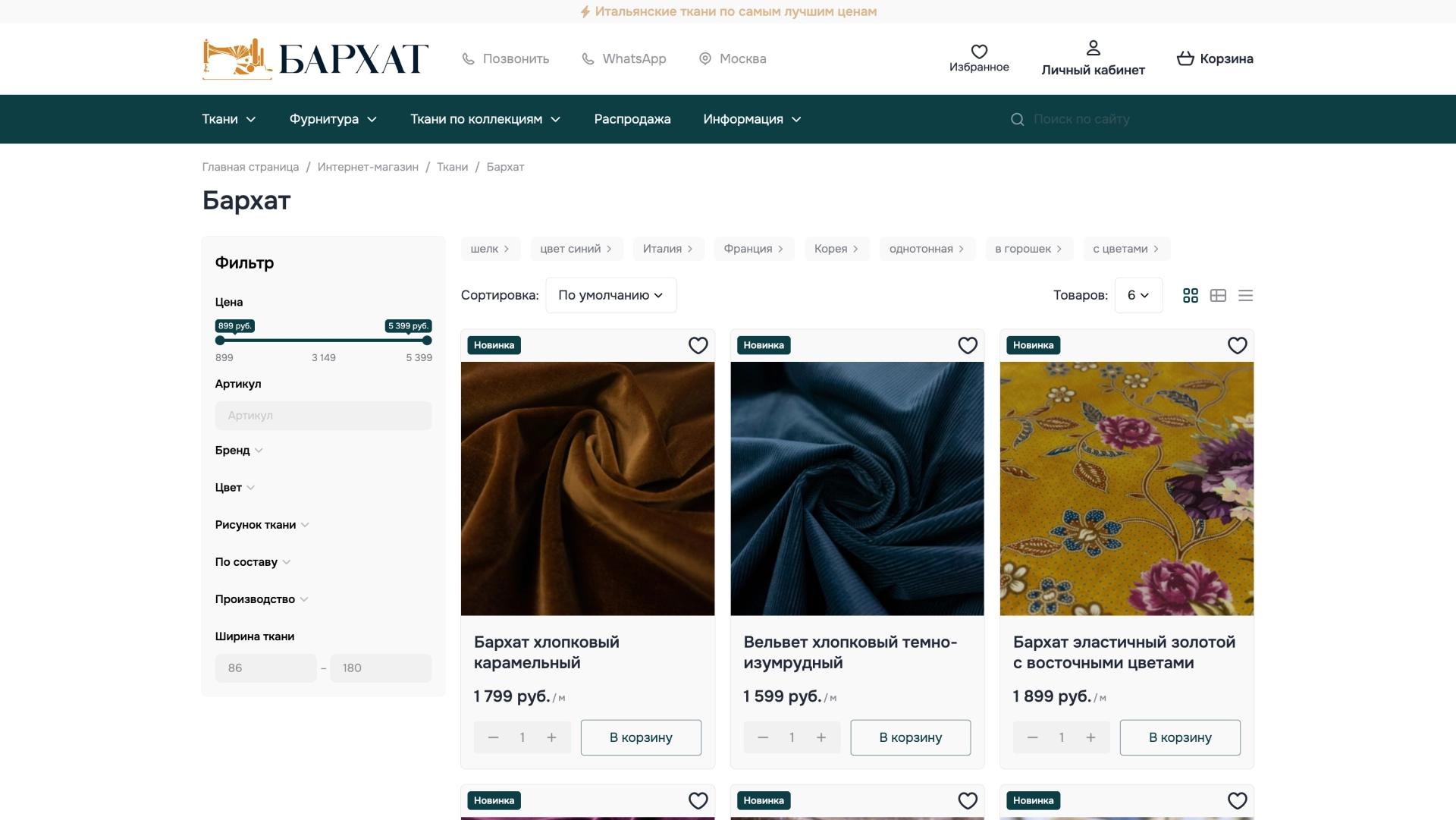Viewport: 1456px width, 820px height.
Task: Open Товаров per-page count dropdown
Action: (x=1137, y=296)
